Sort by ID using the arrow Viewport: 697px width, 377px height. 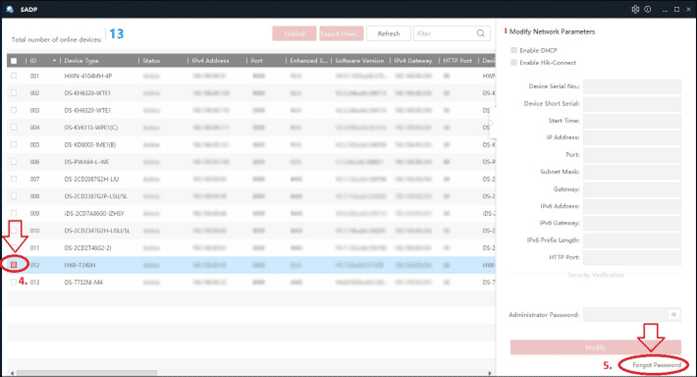tap(54, 60)
